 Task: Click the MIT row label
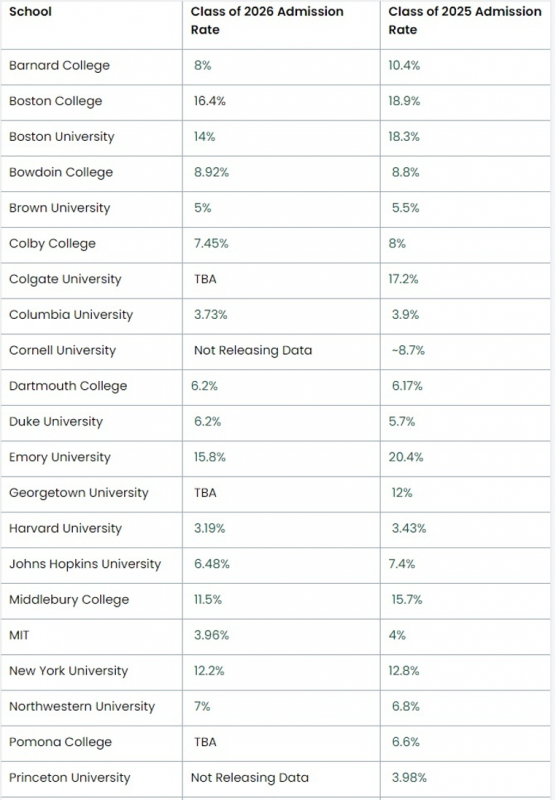[19, 635]
